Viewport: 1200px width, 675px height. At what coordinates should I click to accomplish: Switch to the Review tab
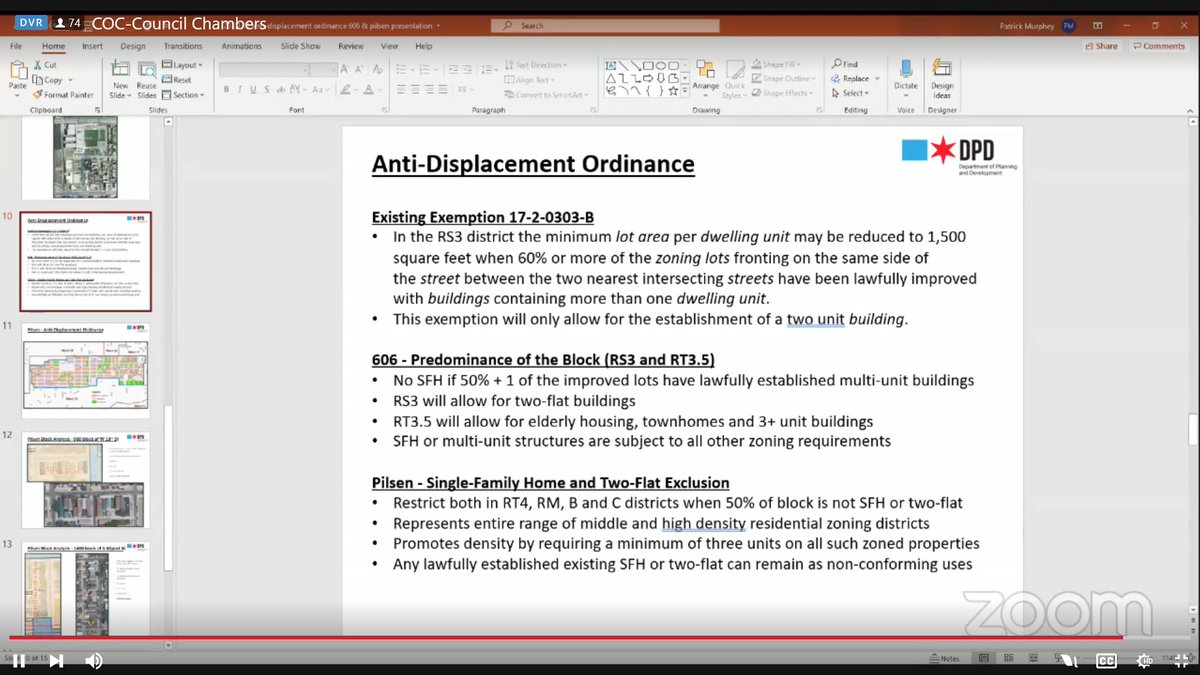coord(350,46)
